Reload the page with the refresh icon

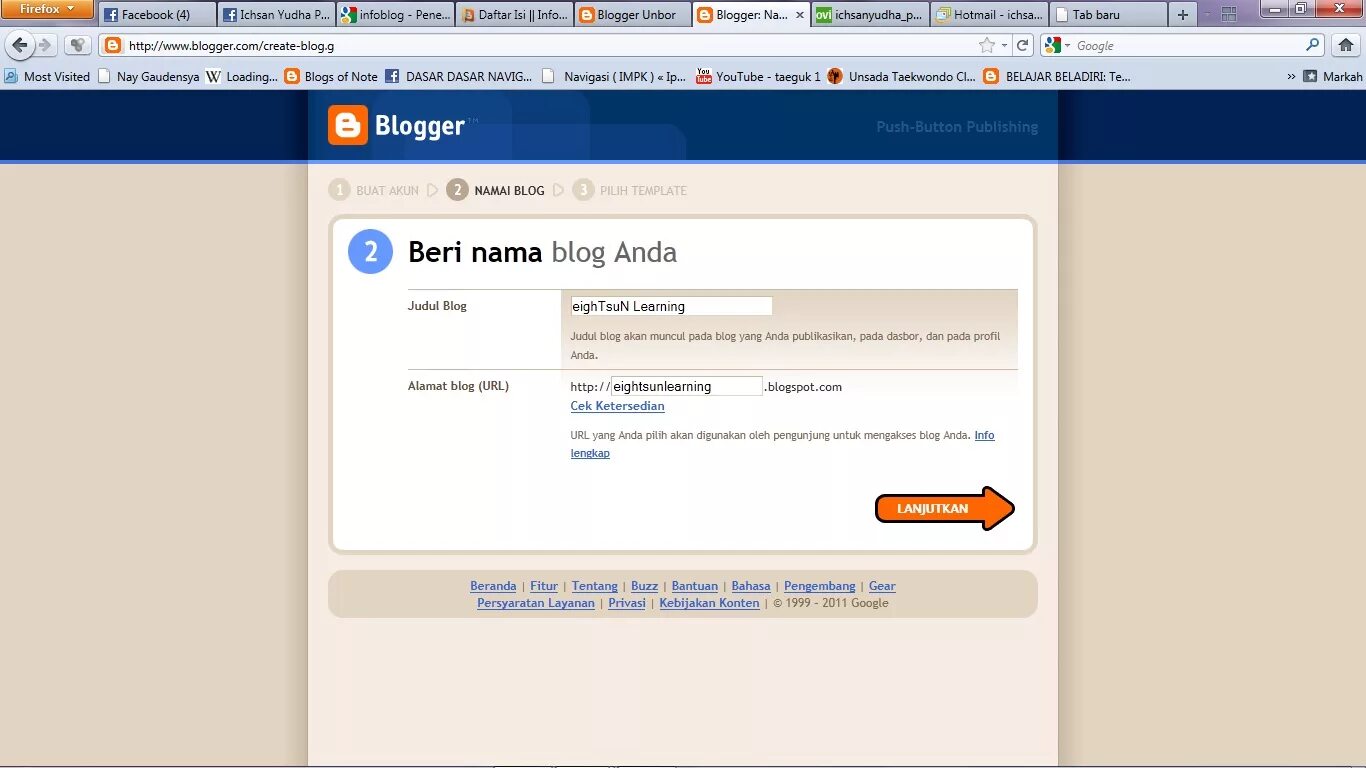click(1022, 45)
